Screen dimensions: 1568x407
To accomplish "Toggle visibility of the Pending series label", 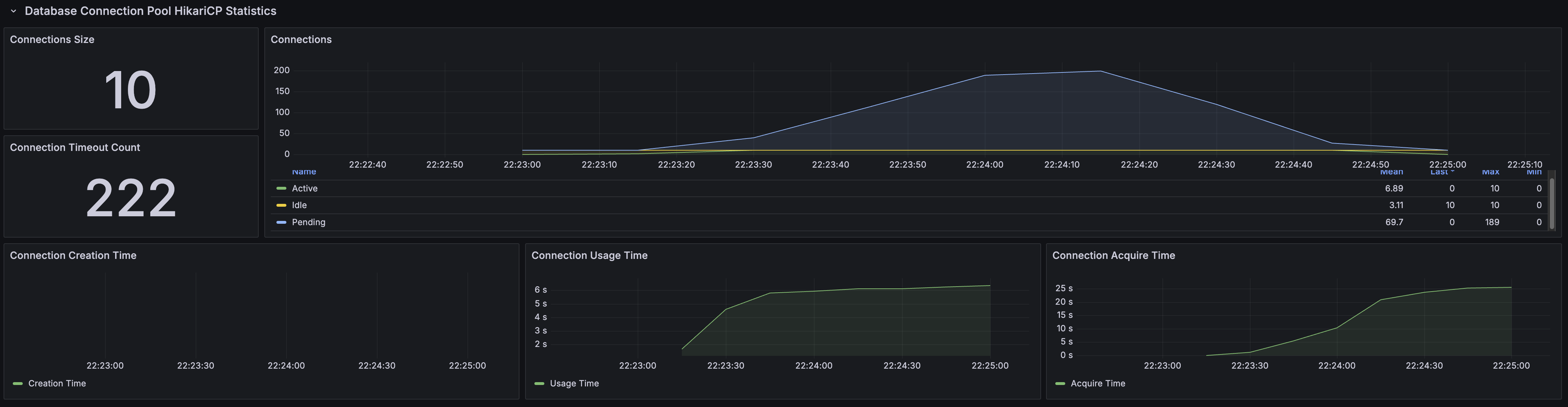I will 308,223.
